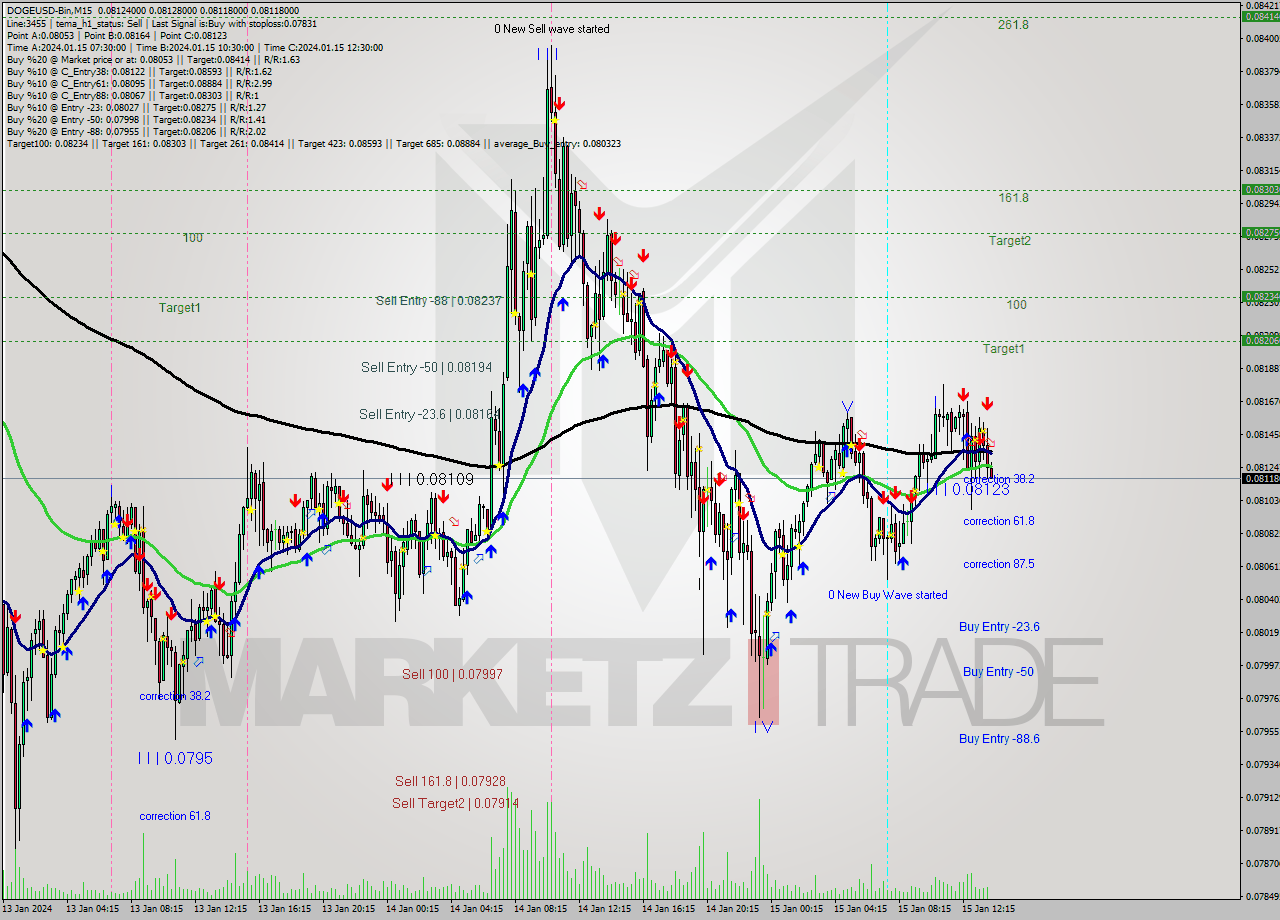
Task: Click the '13 Jan 16:15' time axis label
Action: 284,909
